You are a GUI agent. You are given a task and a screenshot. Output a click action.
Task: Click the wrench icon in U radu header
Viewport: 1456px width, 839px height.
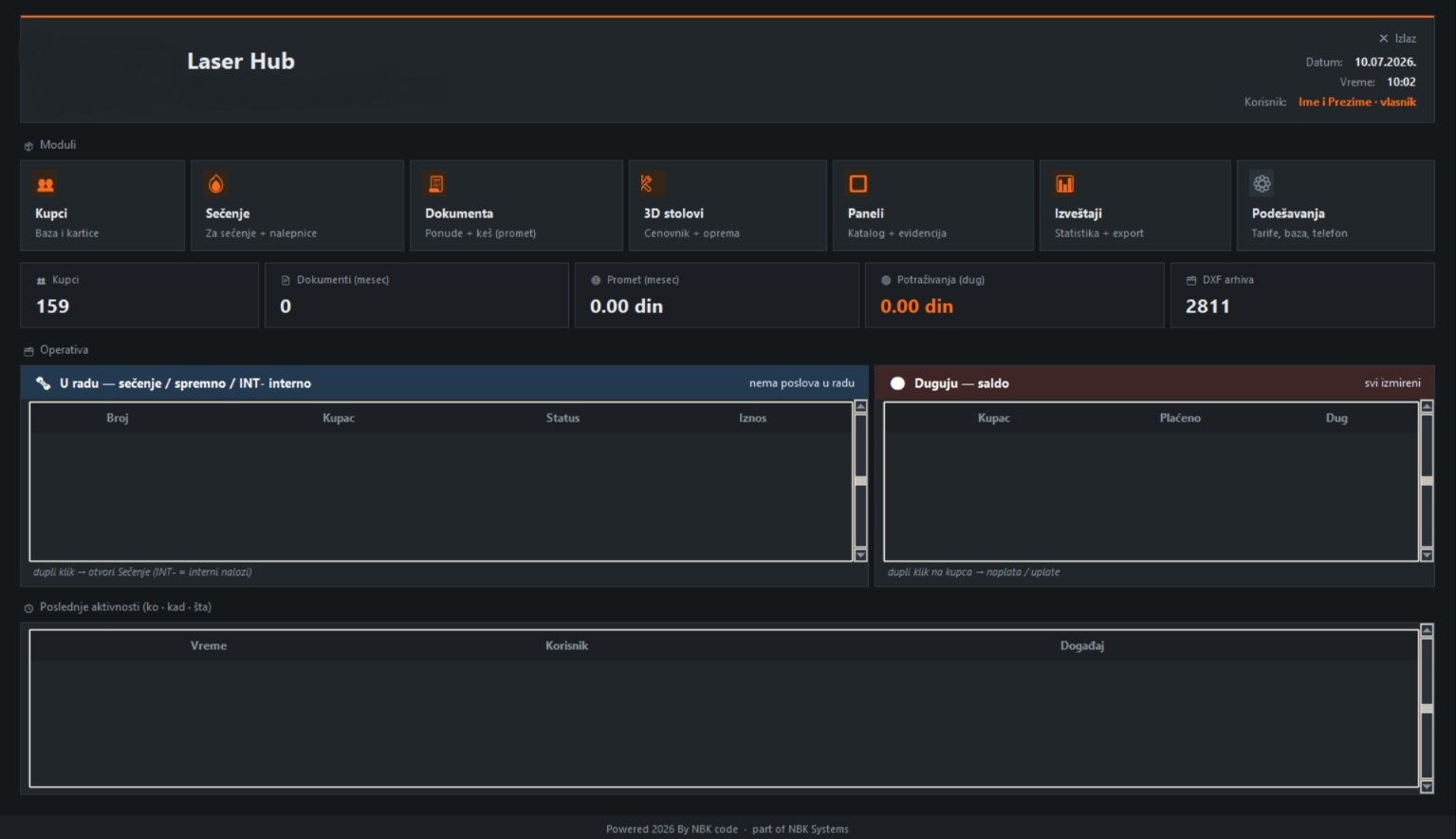pyautogui.click(x=44, y=383)
